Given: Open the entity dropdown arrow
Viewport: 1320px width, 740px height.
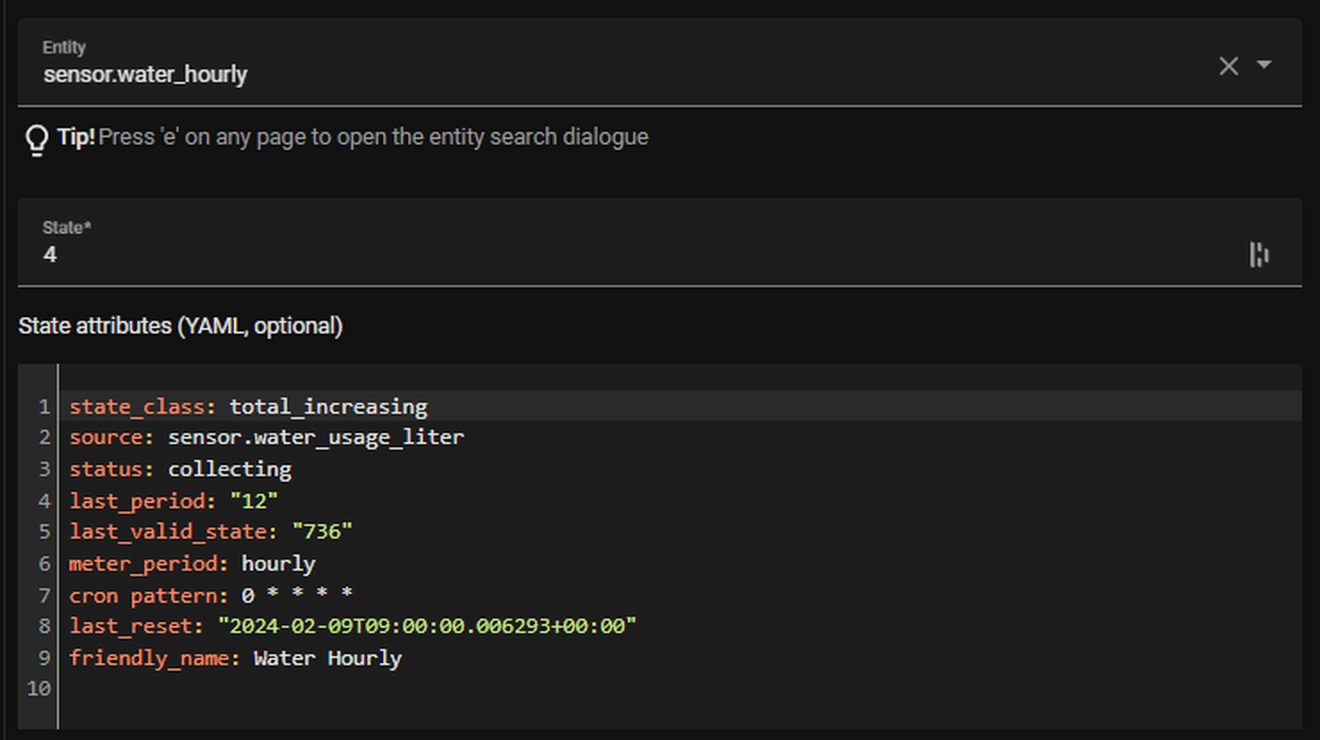Looking at the screenshot, I should pos(1264,65).
